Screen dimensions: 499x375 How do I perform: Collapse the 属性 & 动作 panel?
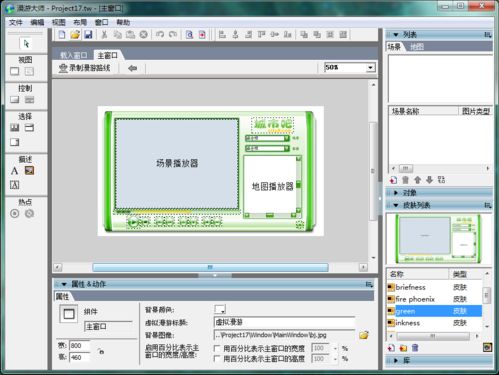click(x=64, y=284)
